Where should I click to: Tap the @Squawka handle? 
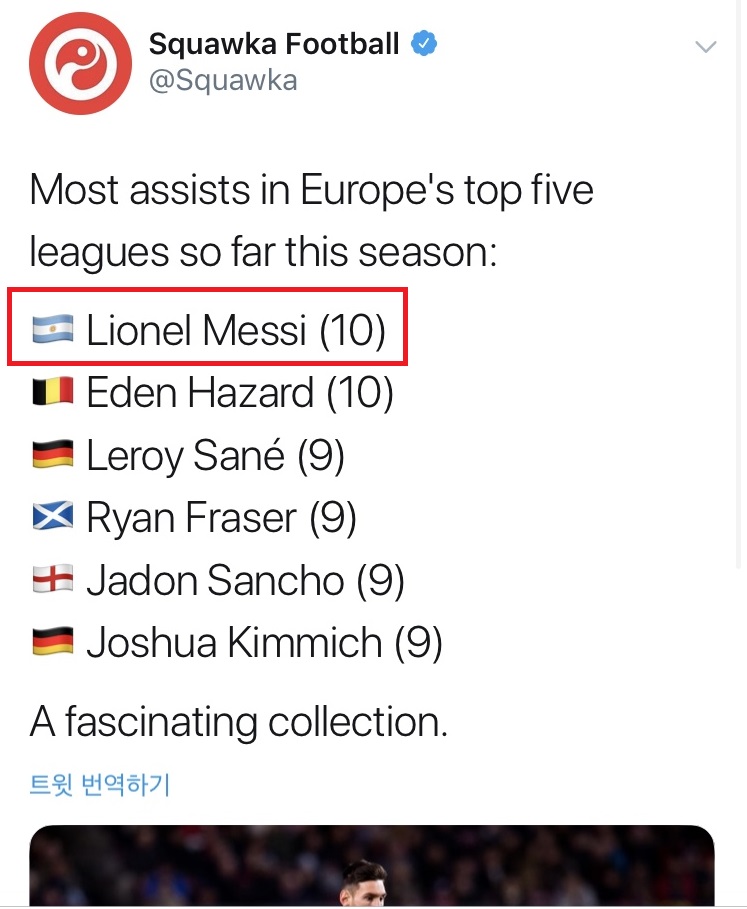point(222,81)
